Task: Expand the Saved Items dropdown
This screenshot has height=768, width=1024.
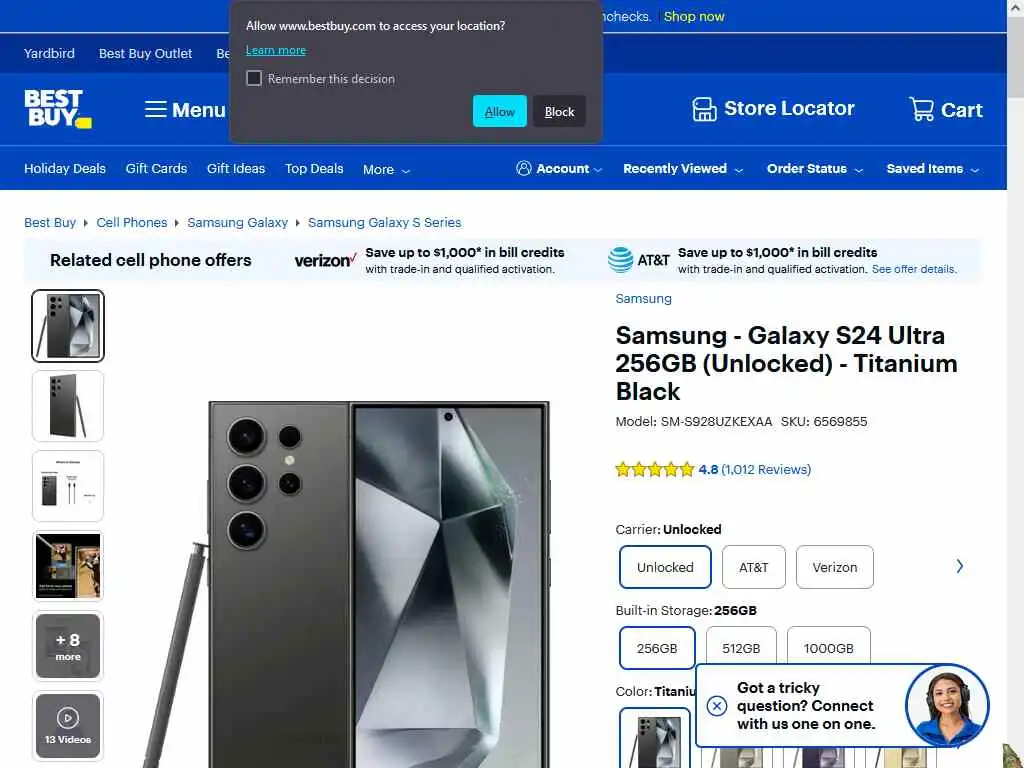Action: 933,168
